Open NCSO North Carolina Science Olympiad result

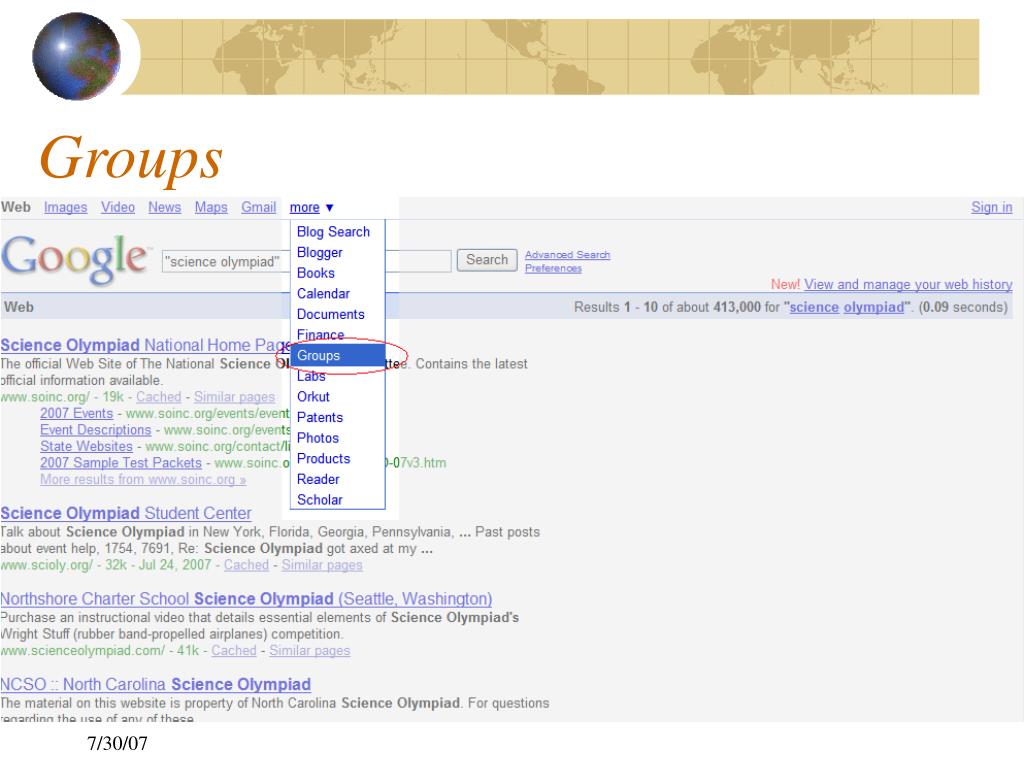(155, 684)
